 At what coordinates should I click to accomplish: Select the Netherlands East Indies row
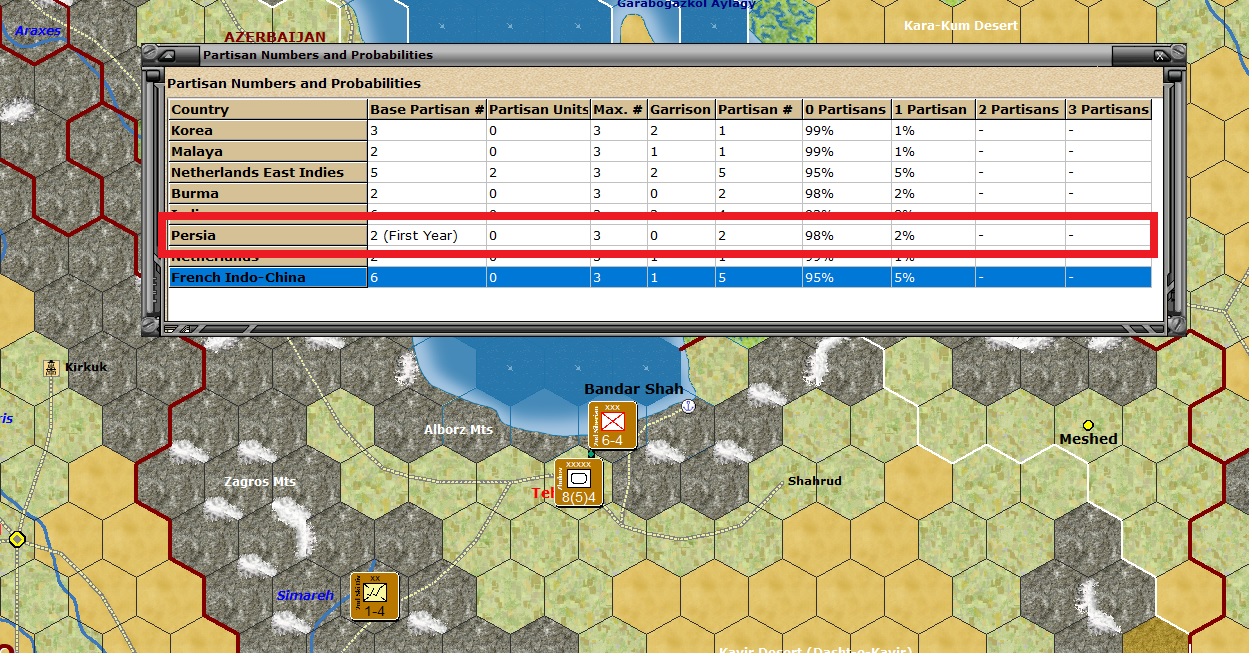tap(660, 173)
